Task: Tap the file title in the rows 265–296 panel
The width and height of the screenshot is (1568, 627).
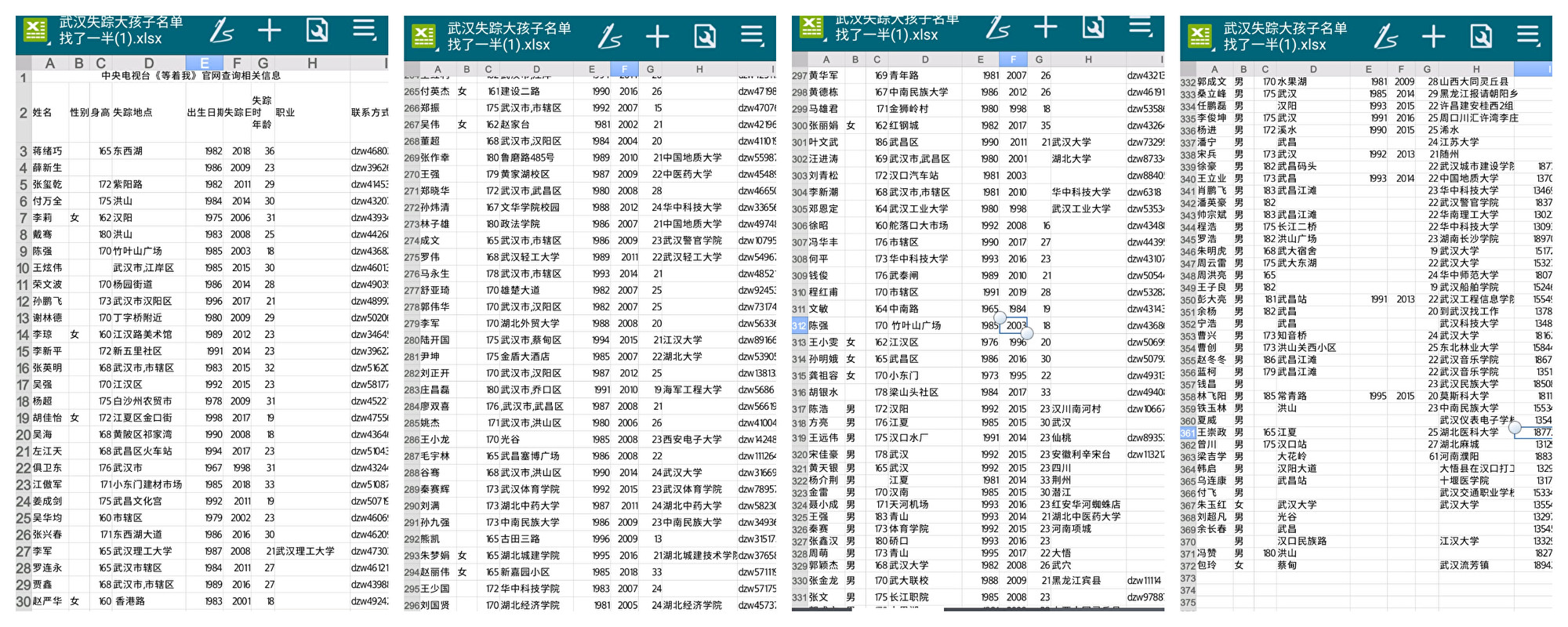Action: (x=509, y=36)
